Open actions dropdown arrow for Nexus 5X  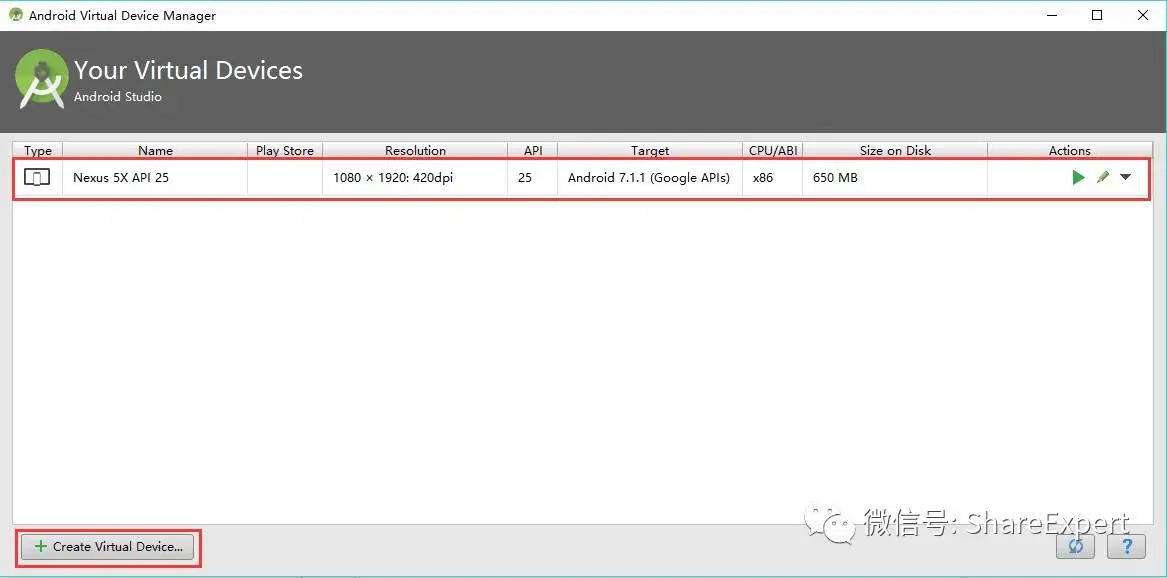[1125, 177]
